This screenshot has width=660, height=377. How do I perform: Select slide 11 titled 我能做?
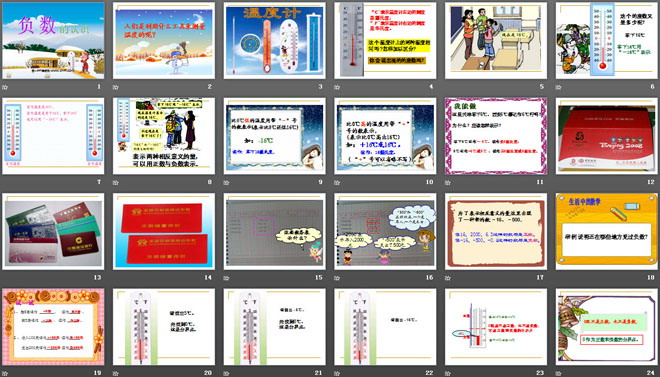tap(496, 136)
